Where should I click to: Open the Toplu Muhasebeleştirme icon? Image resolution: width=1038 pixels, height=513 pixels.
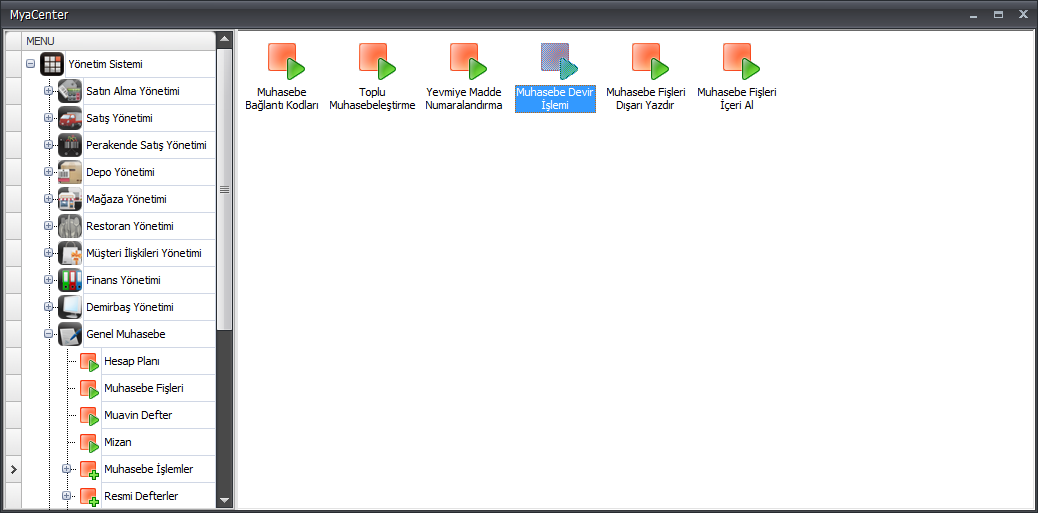[377, 62]
